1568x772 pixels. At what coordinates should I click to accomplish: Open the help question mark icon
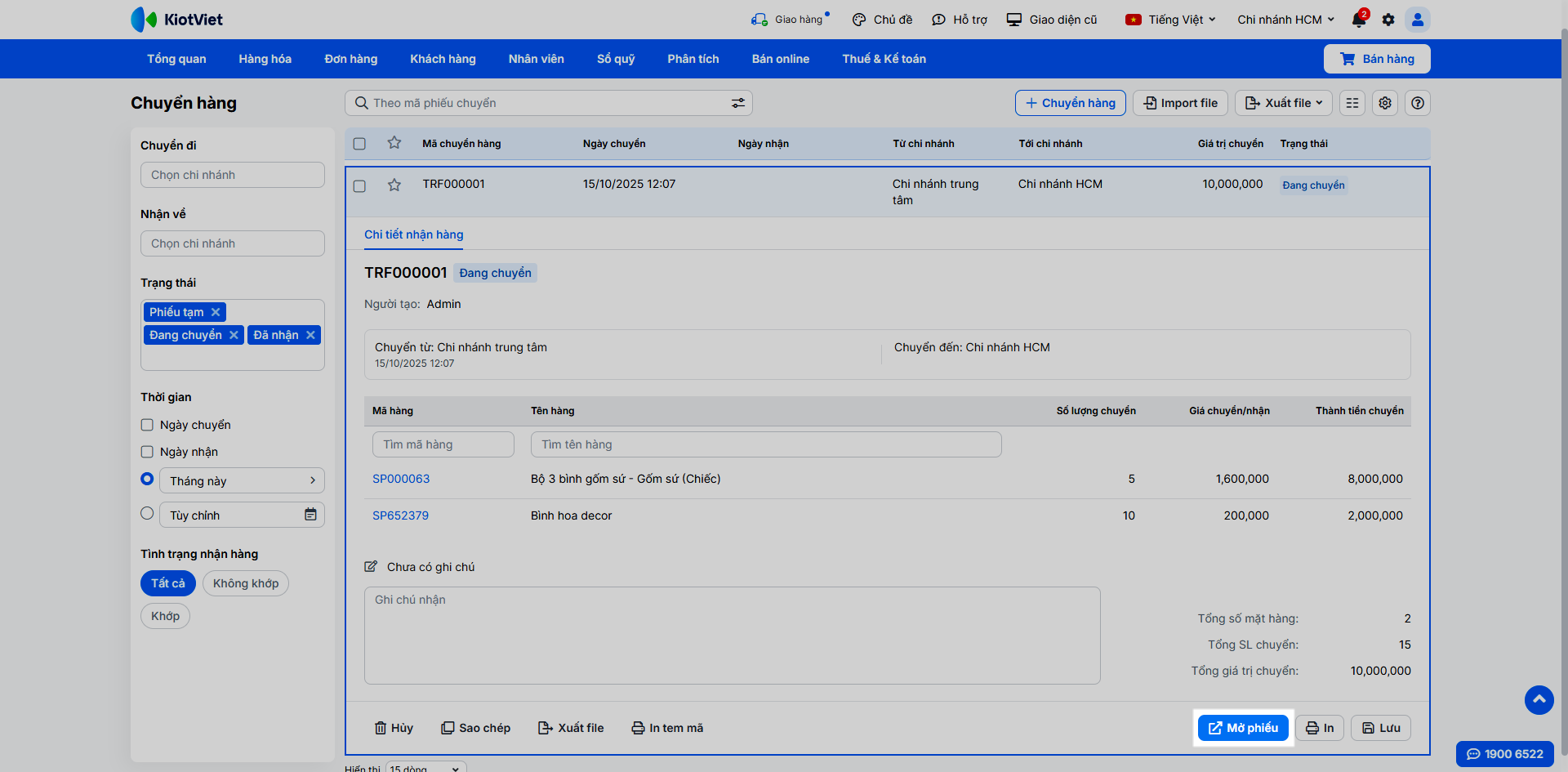point(1418,103)
